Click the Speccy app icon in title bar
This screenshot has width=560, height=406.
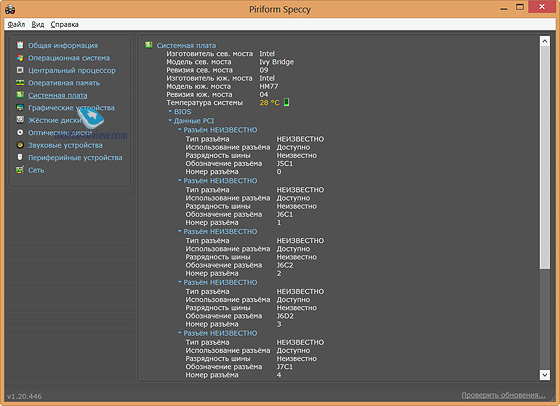10,9
